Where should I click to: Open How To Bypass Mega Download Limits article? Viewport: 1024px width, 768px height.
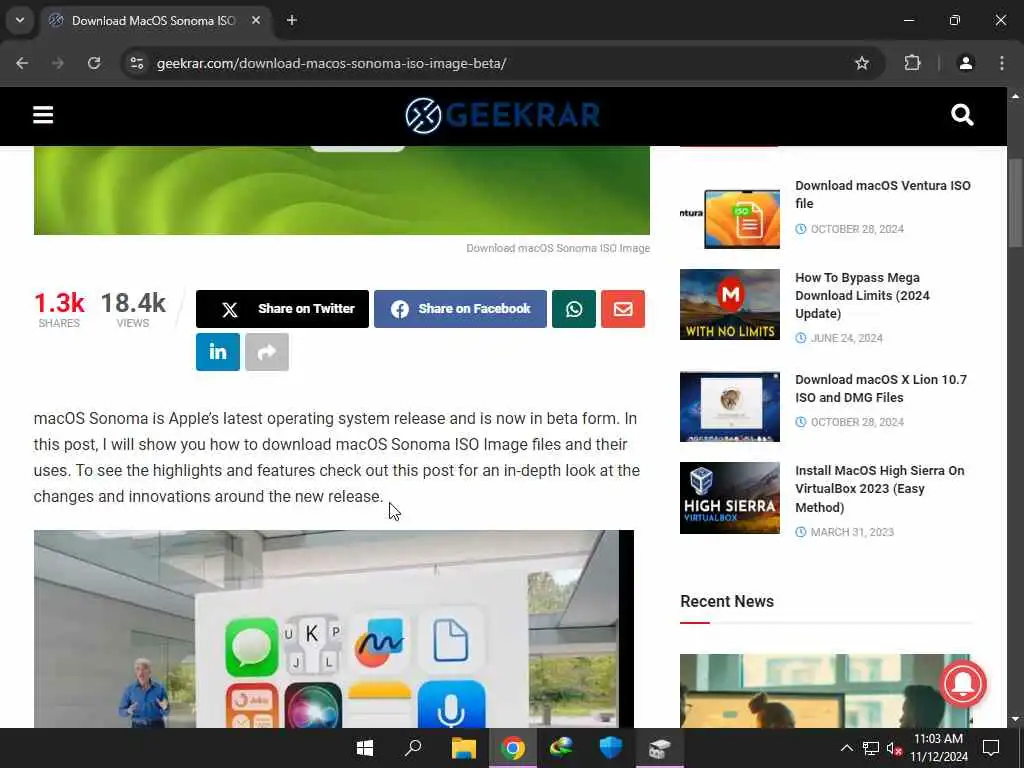click(x=862, y=295)
